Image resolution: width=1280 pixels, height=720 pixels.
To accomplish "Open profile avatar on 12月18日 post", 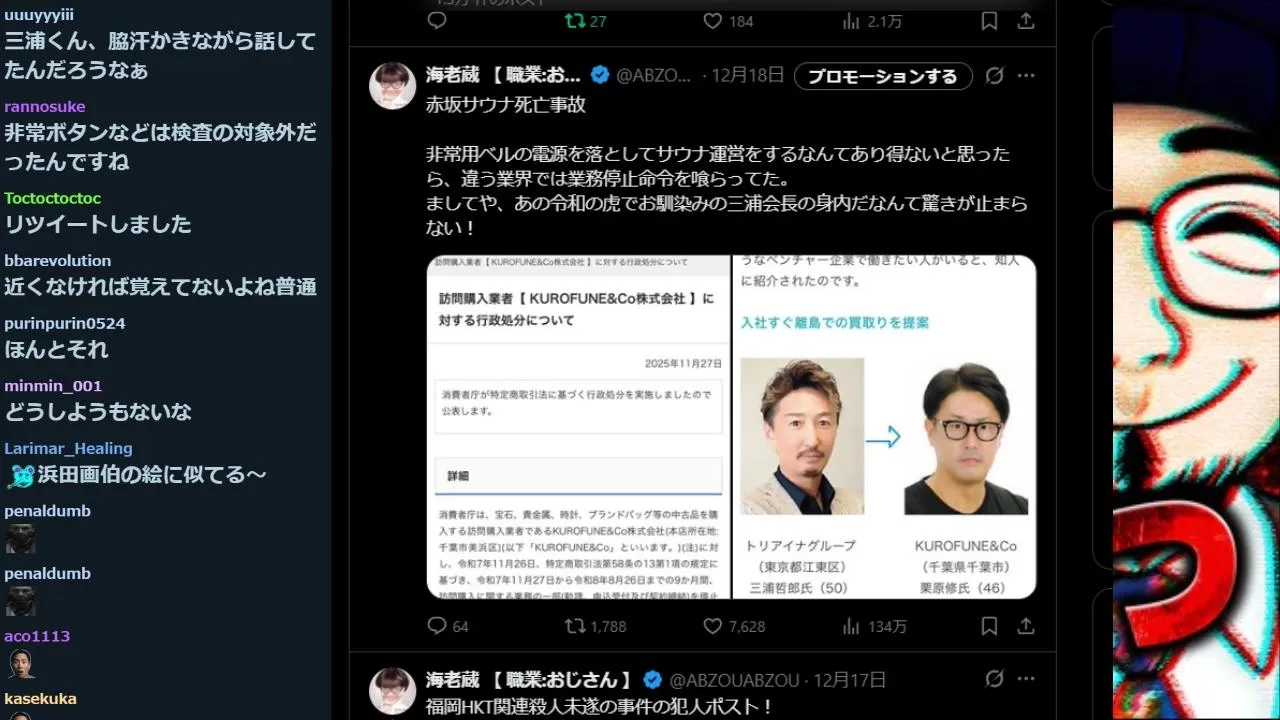I will [x=393, y=85].
